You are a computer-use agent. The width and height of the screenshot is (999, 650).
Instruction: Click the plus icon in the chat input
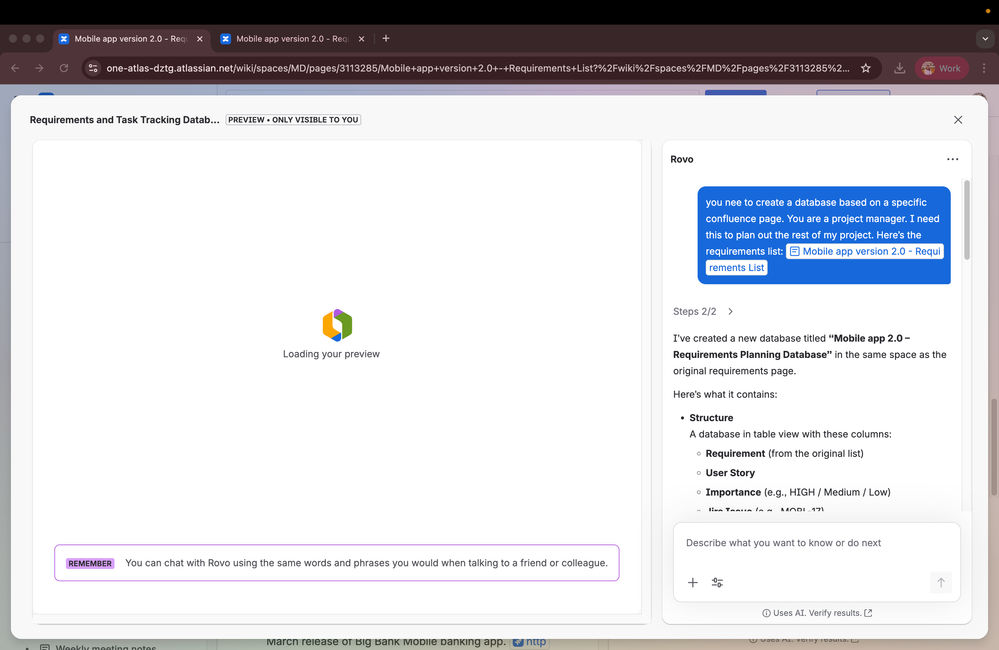tap(692, 582)
